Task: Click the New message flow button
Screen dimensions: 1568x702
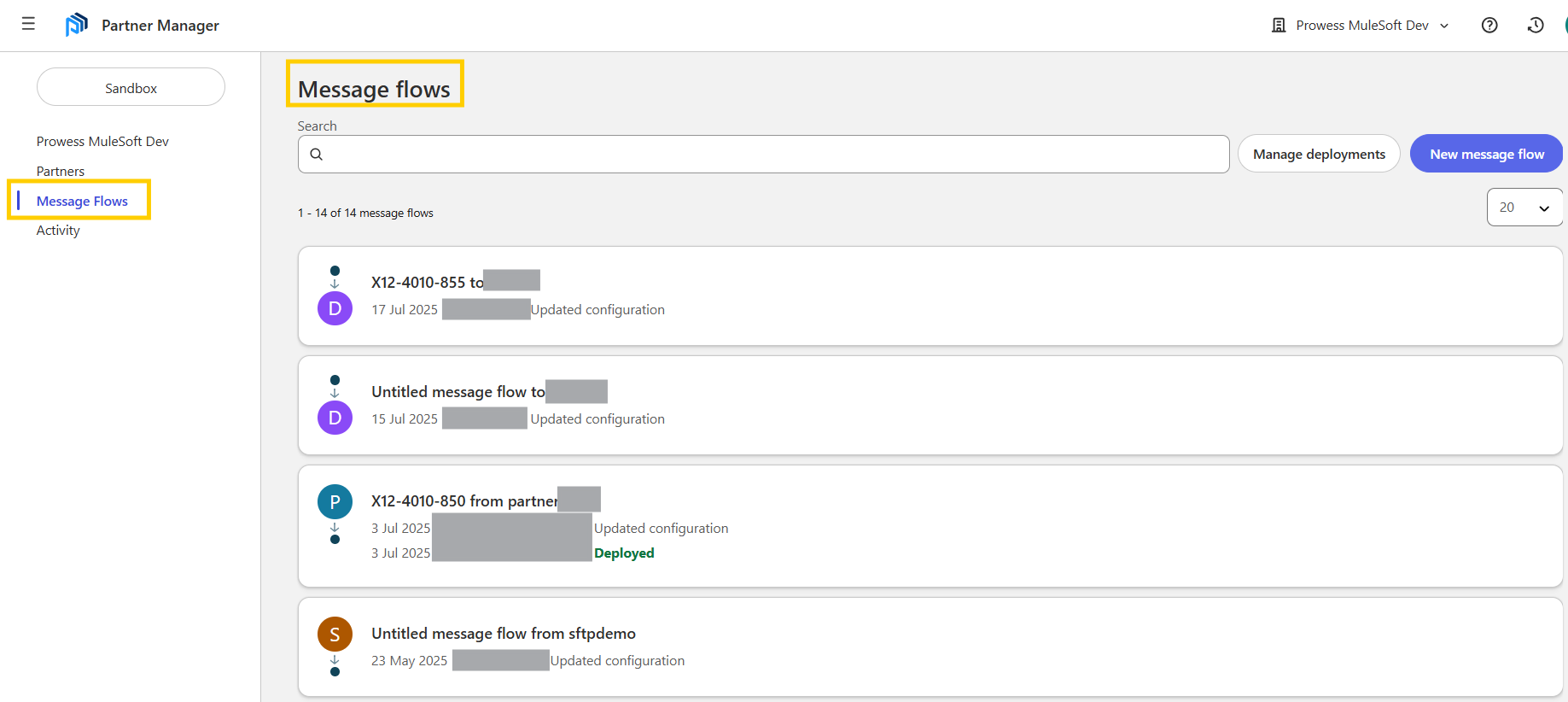Action: click(1486, 155)
